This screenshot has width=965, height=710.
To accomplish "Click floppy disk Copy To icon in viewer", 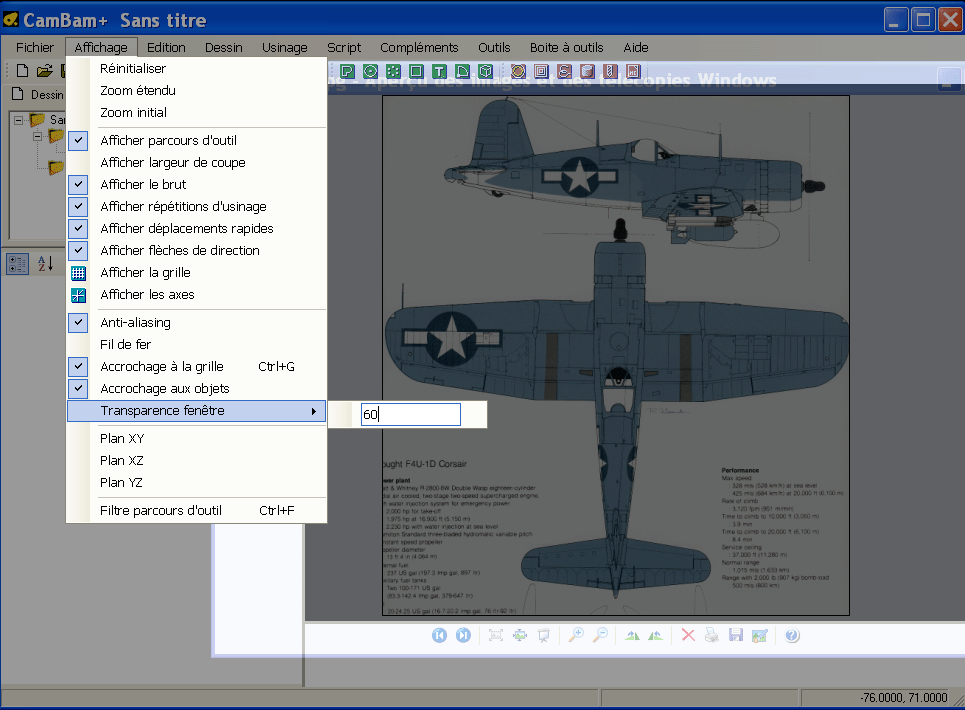I will click(x=736, y=636).
